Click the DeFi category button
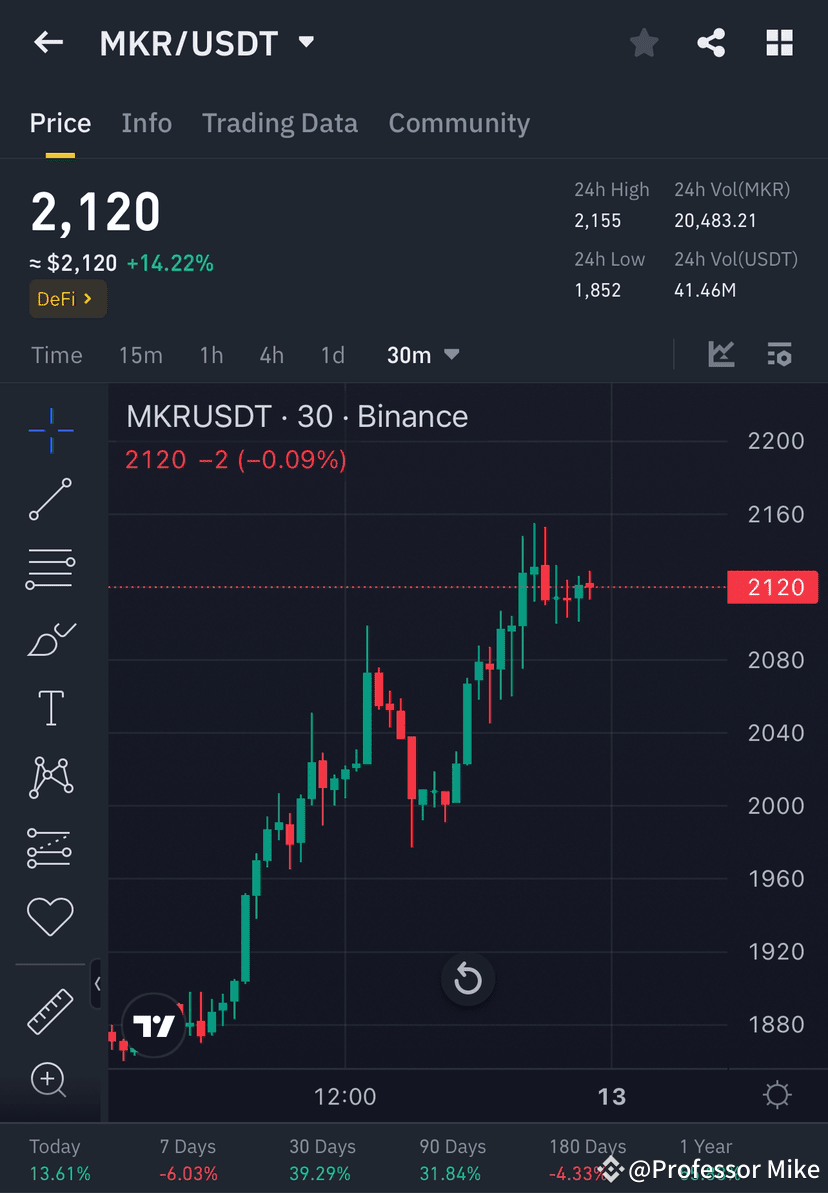Screen dimensions: 828x1193 (x=67, y=298)
